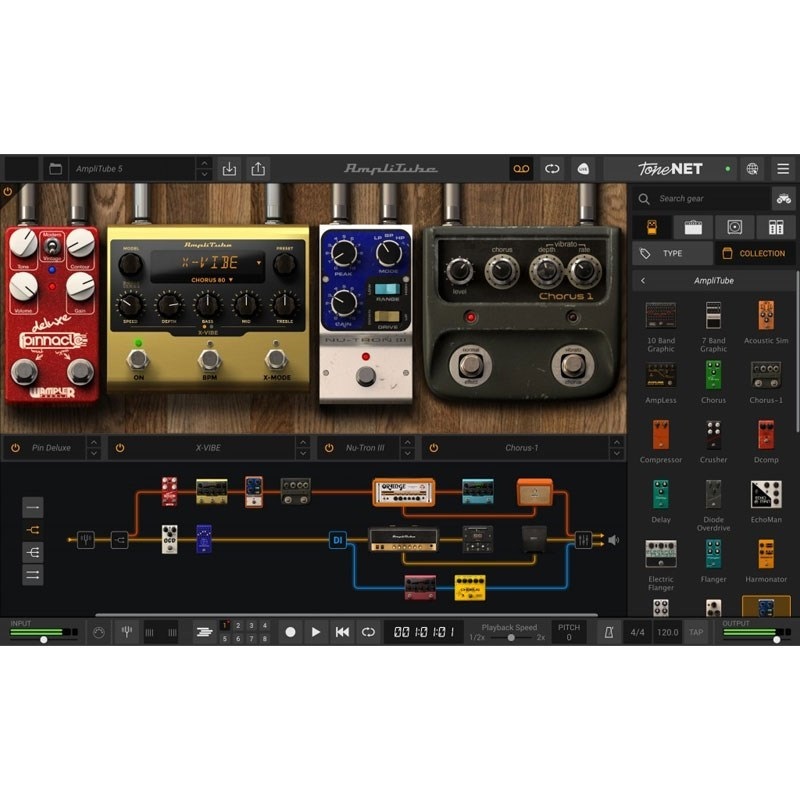Open the tuner icon in bottom bar
The image size is (800, 800).
coord(127,633)
